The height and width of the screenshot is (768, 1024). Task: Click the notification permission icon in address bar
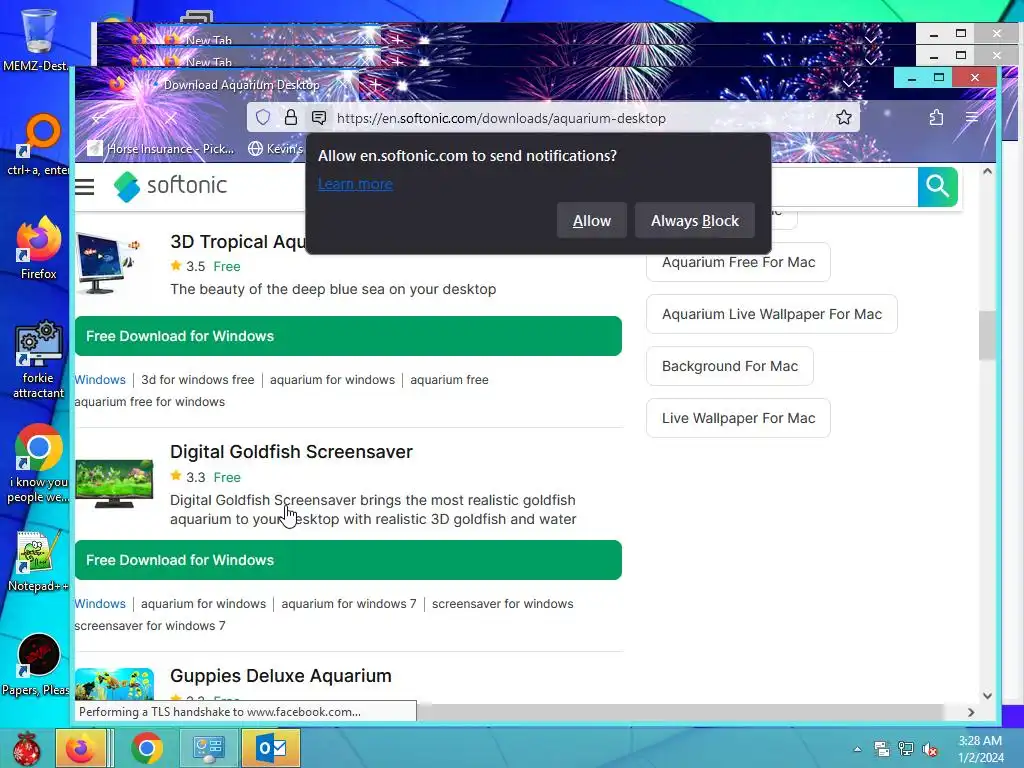point(319,118)
